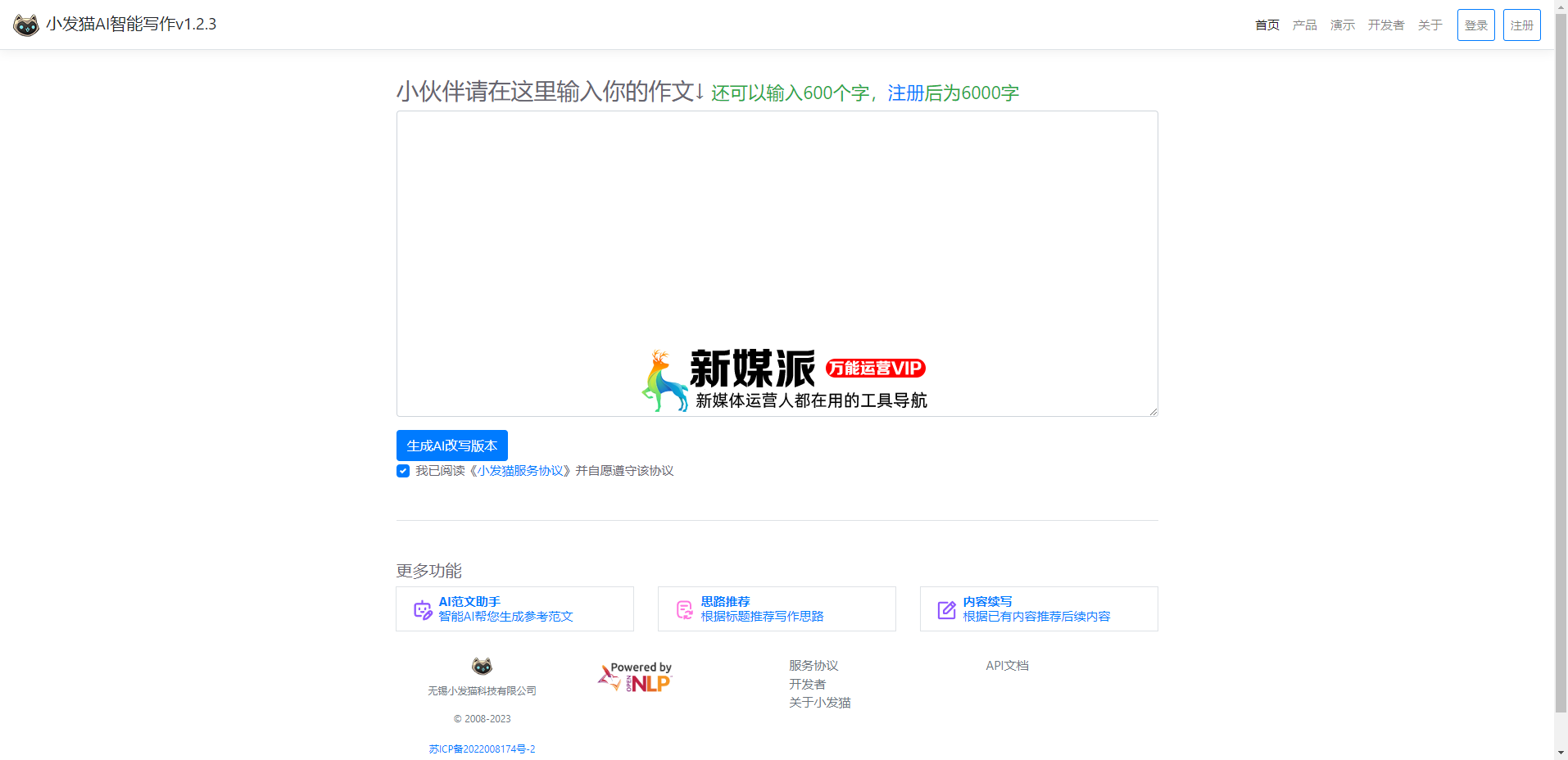Open the 内容续写 title link

(987, 602)
